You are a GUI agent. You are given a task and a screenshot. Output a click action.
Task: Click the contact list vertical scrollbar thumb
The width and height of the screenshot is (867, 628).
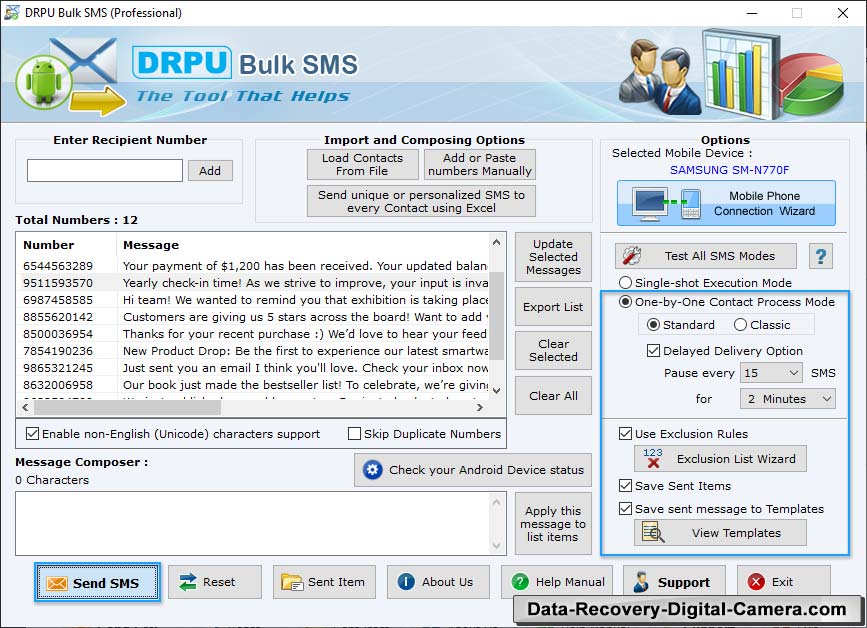497,315
